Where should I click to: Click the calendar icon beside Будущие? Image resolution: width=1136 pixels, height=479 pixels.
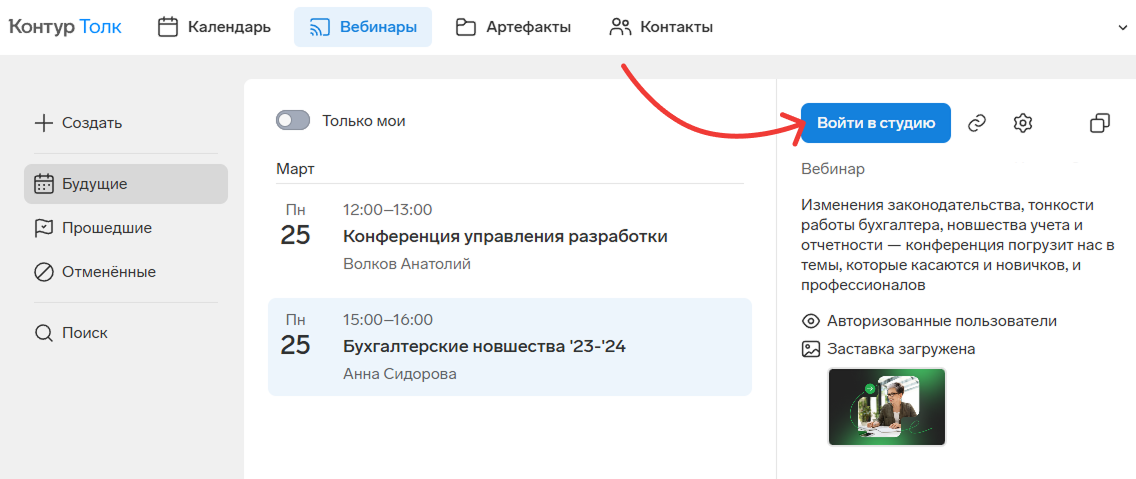[44, 184]
